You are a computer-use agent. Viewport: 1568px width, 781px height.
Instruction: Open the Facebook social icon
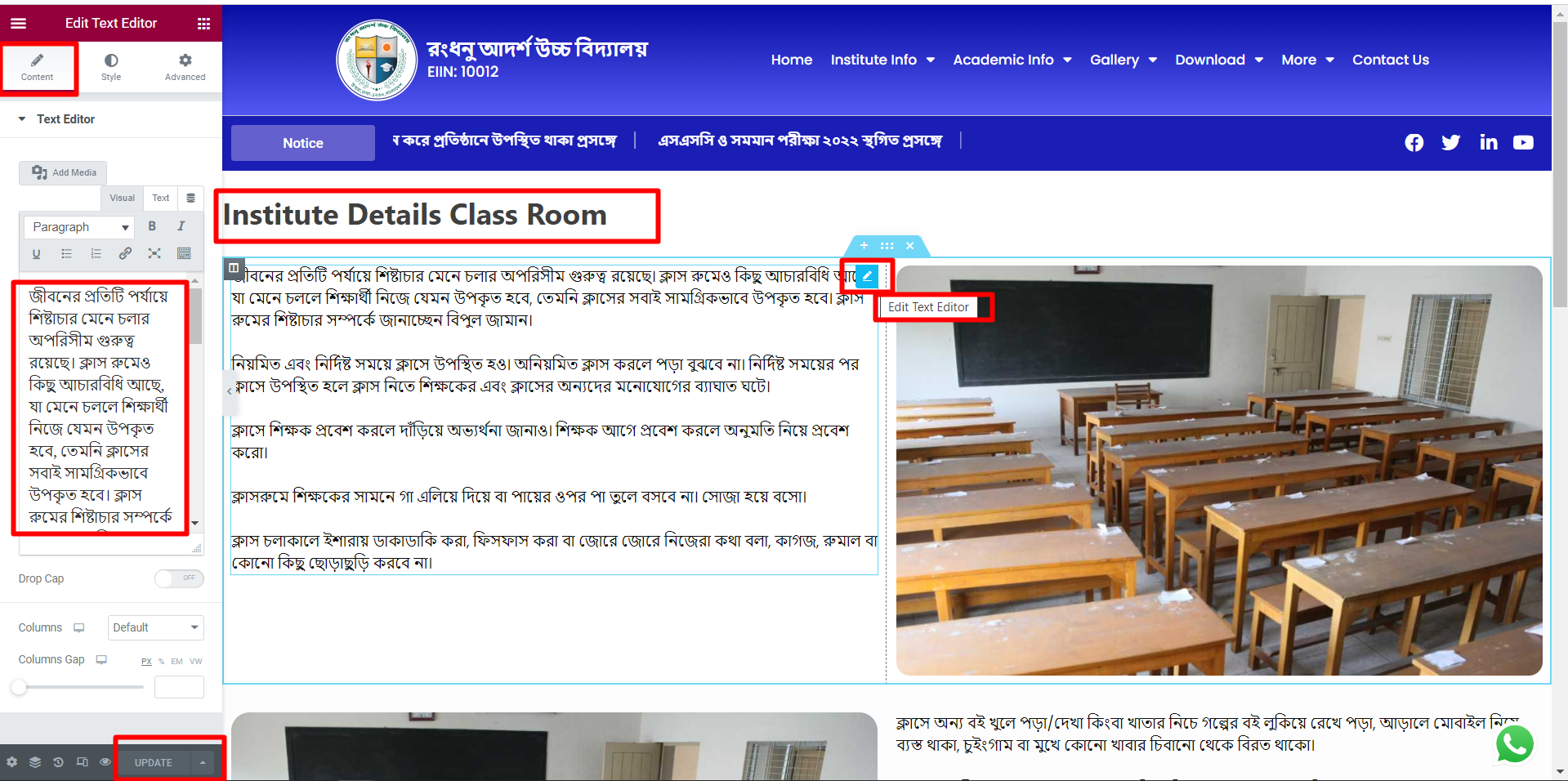(x=1414, y=143)
